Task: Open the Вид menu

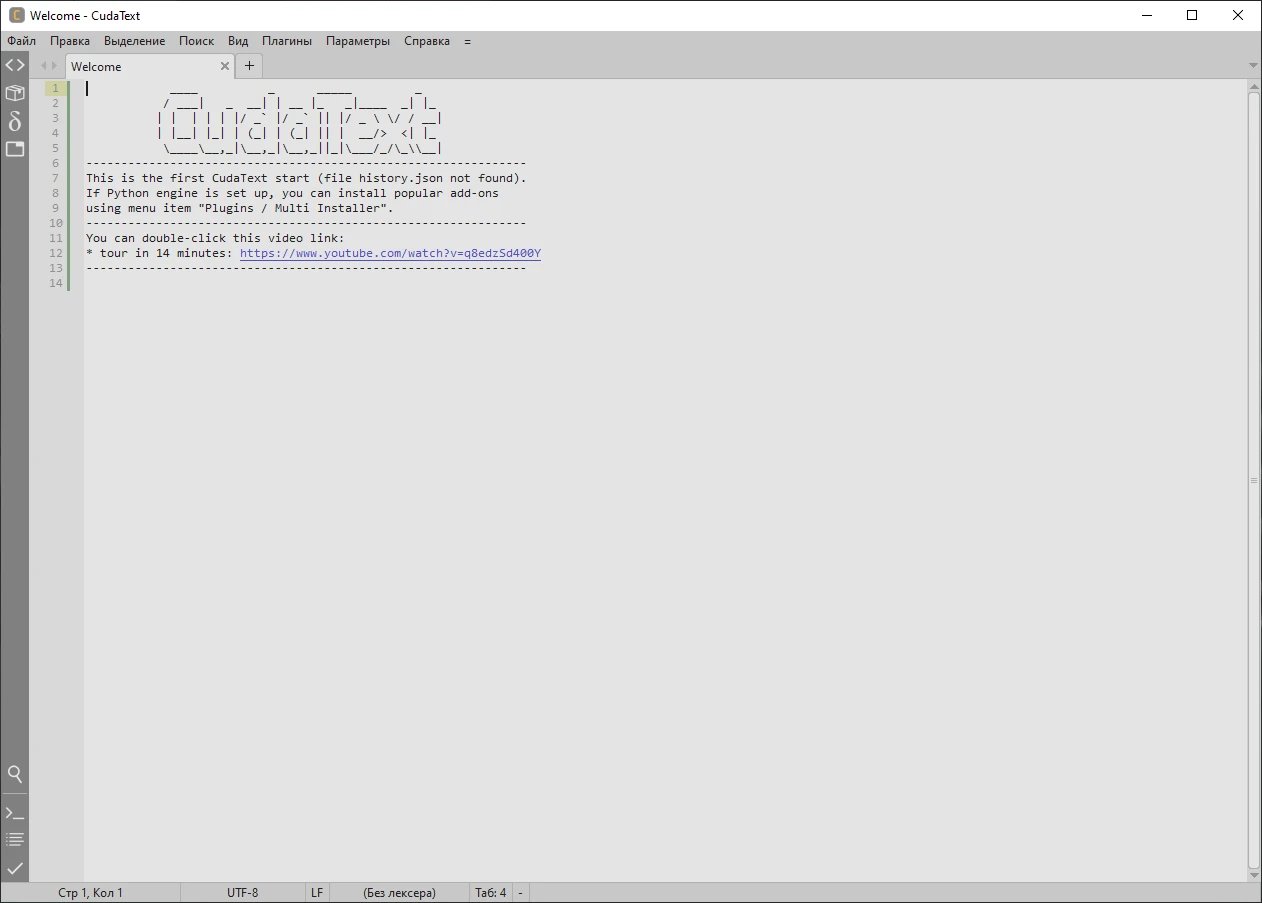Action: tap(238, 41)
